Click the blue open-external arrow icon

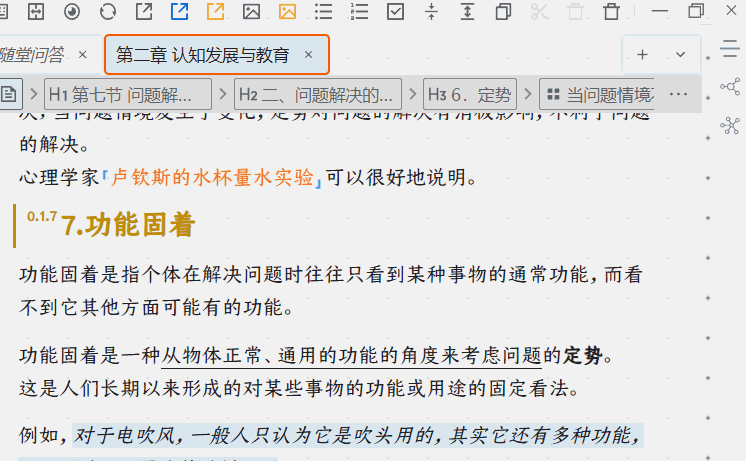click(x=179, y=11)
